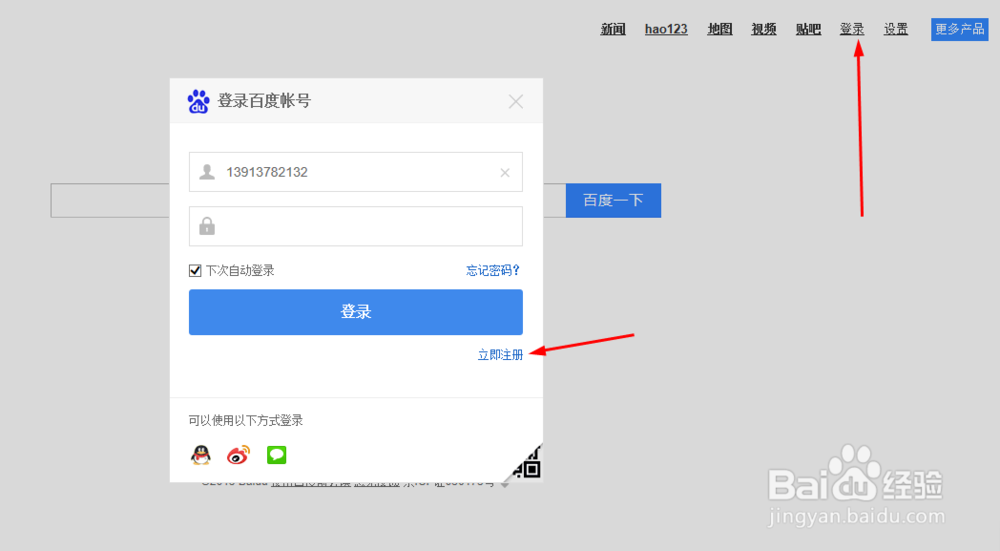
Task: Open 新闻 in the top navigation
Action: 613,29
